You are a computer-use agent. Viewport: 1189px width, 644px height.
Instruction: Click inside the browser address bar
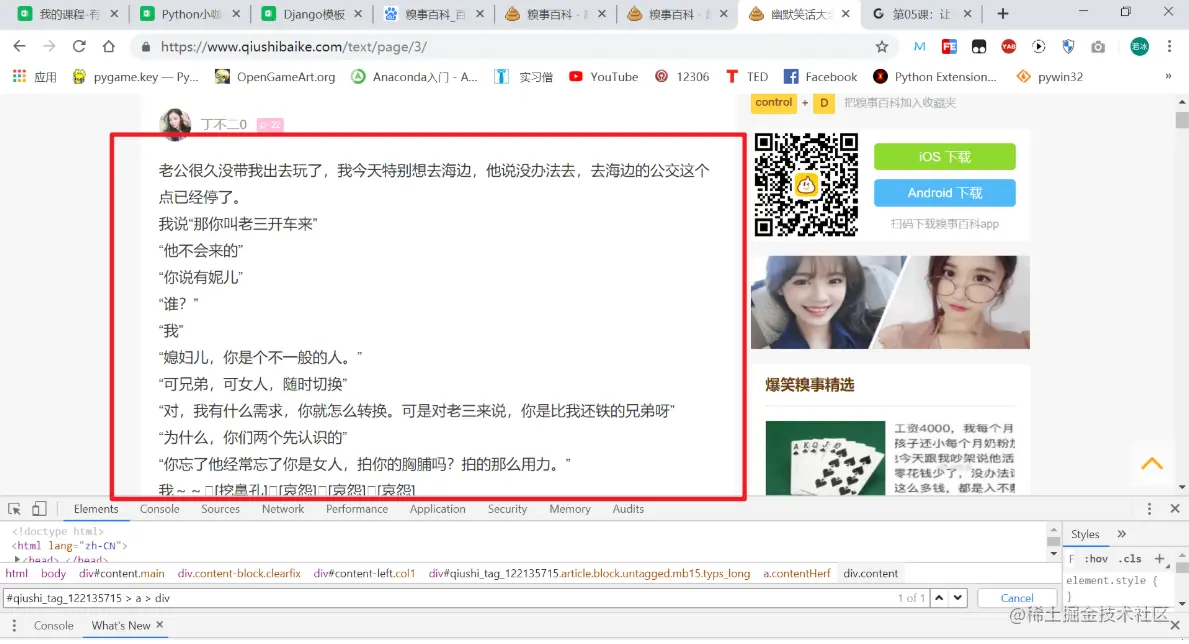[400, 46]
